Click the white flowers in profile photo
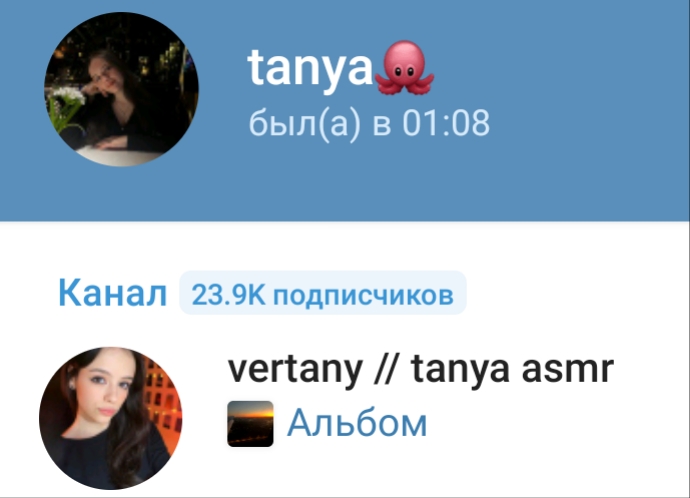This screenshot has height=498, width=690. pos(67,95)
